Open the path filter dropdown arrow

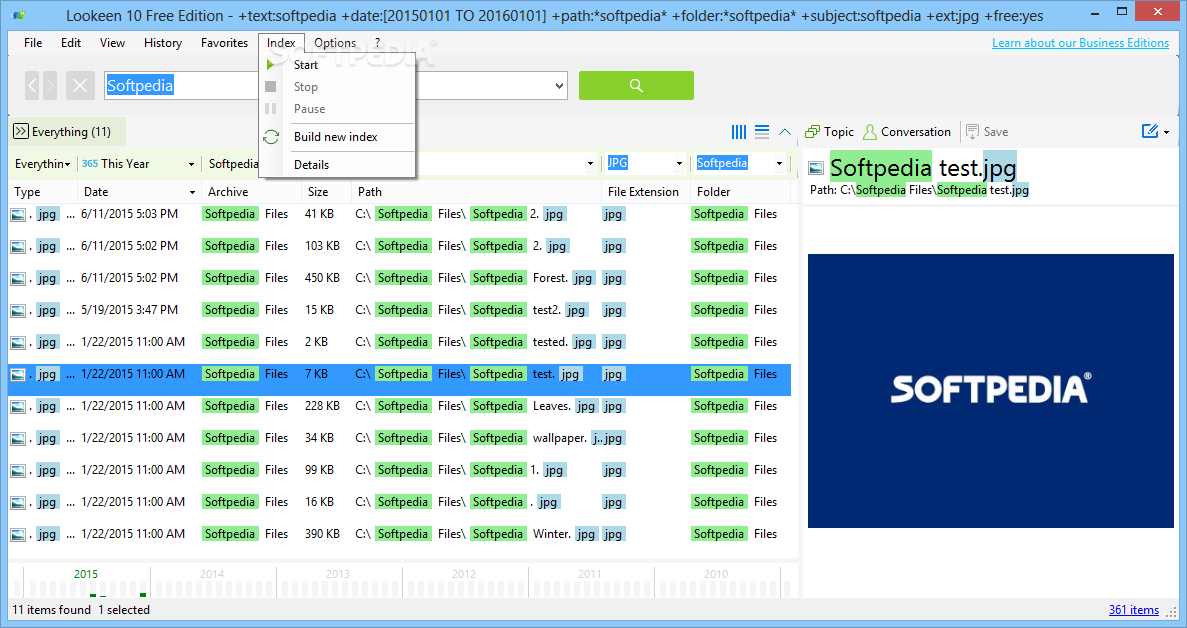[590, 163]
